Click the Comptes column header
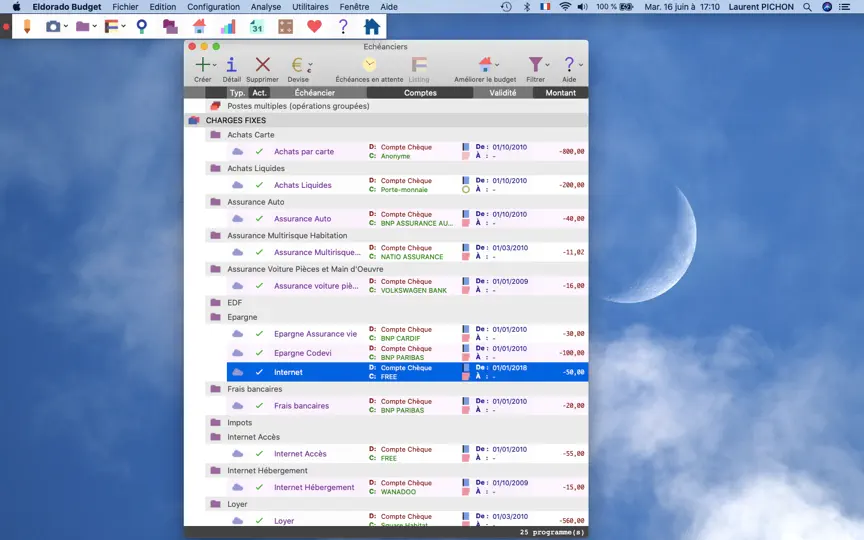This screenshot has width=864, height=540. tap(420, 93)
